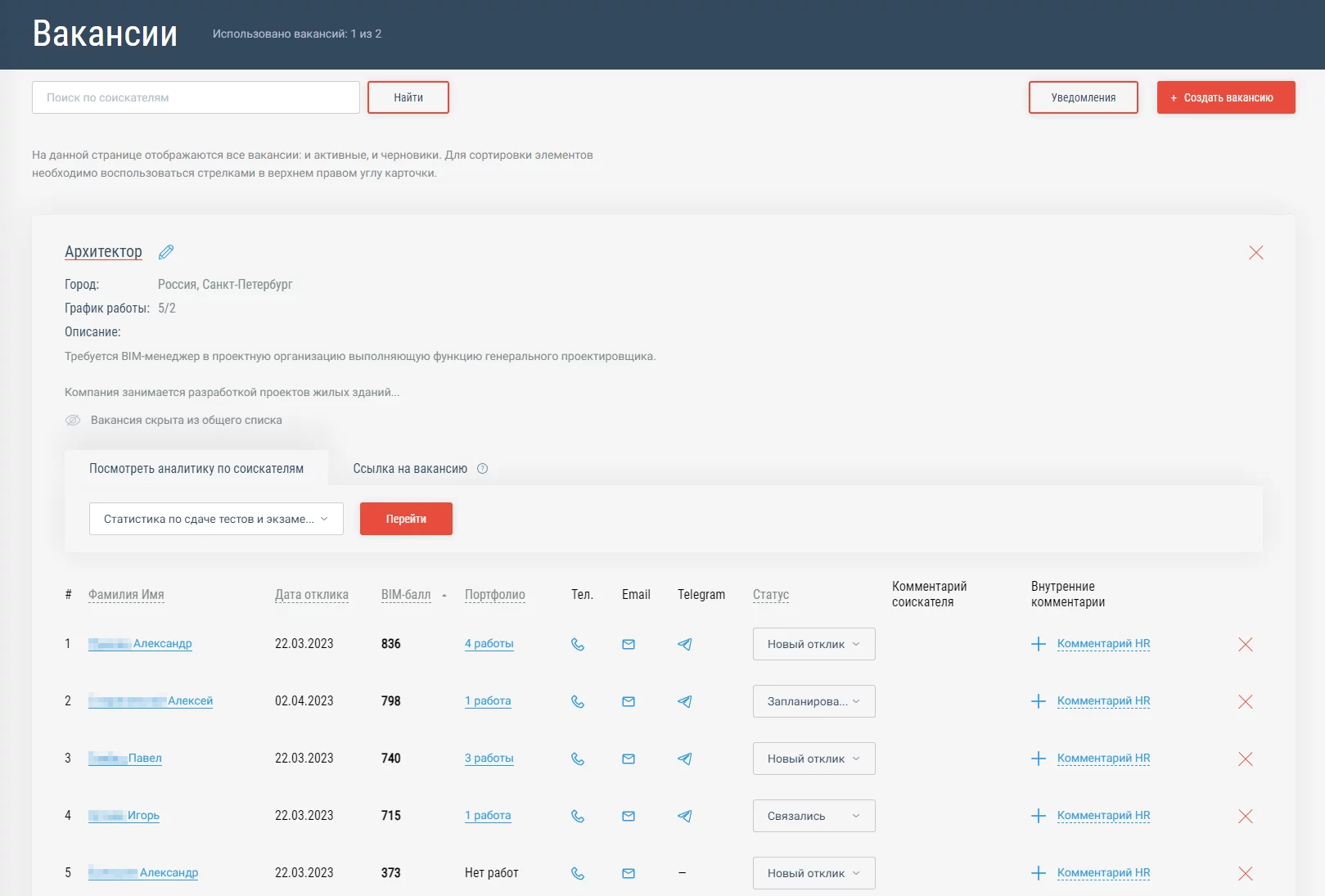Open applicant profile link for Алексей

click(151, 701)
